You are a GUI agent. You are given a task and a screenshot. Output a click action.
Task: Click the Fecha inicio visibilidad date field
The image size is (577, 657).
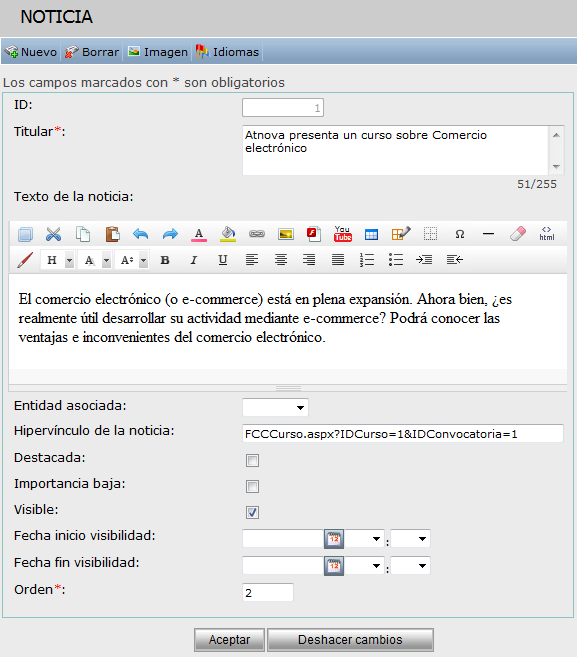283,539
